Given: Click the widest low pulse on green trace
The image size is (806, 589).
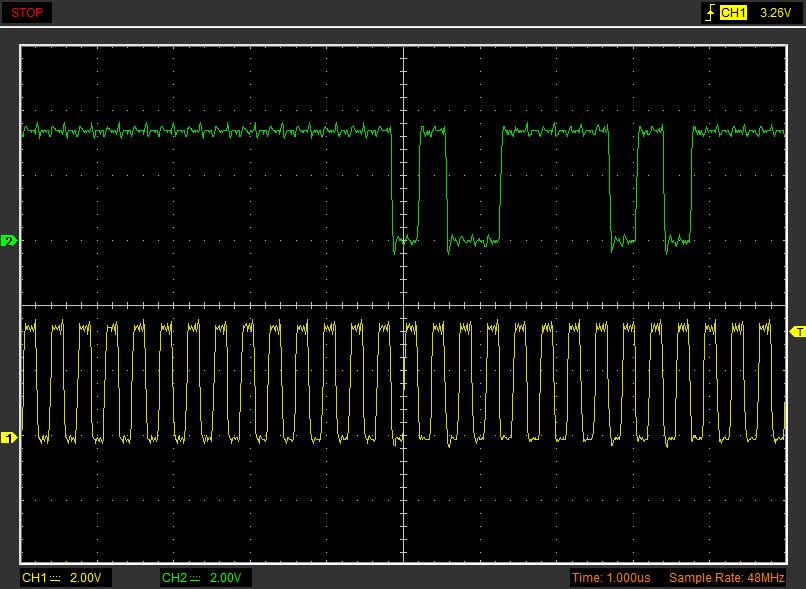Looking at the screenshot, I should [474, 239].
